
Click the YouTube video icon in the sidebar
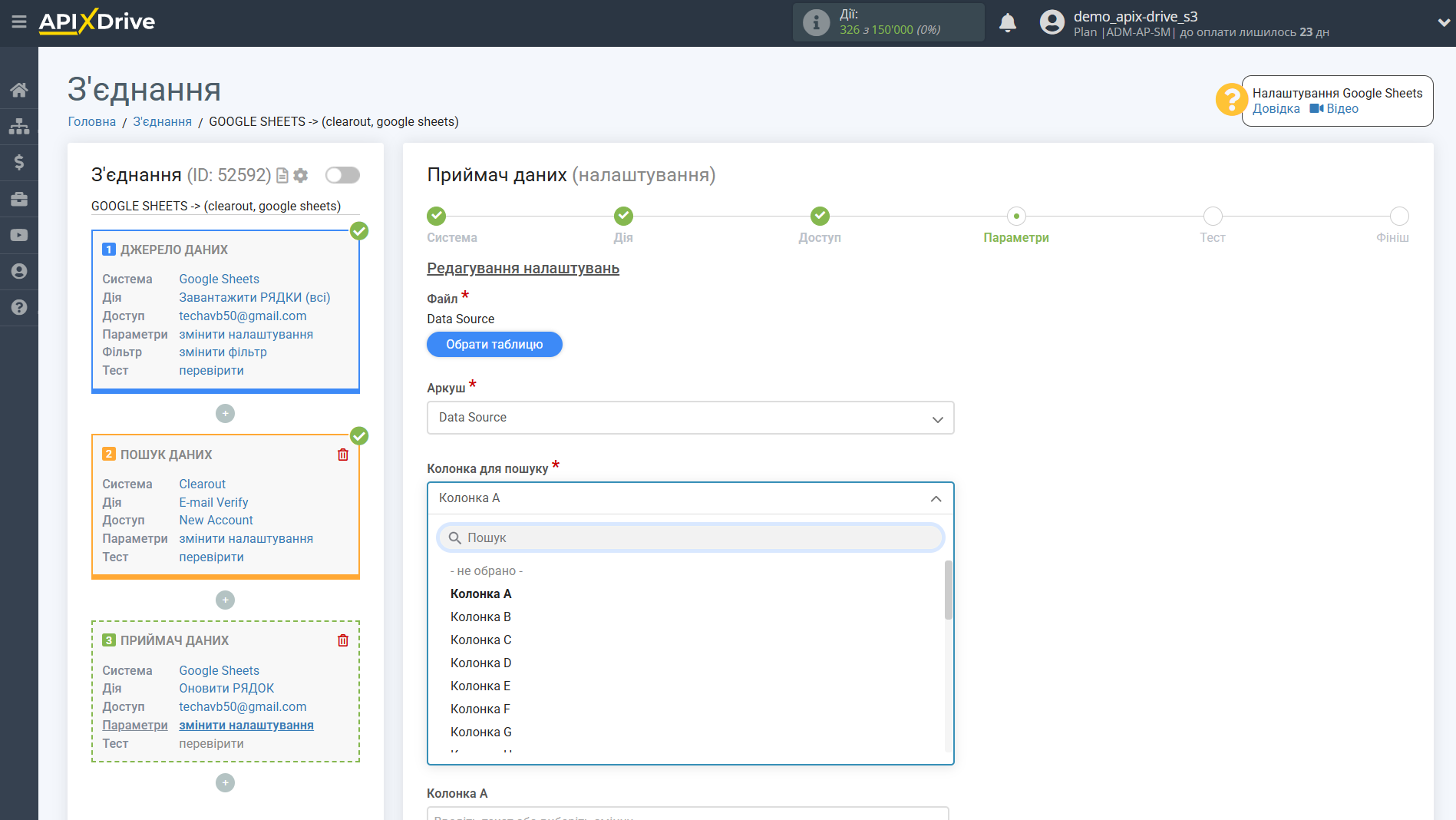(x=18, y=235)
